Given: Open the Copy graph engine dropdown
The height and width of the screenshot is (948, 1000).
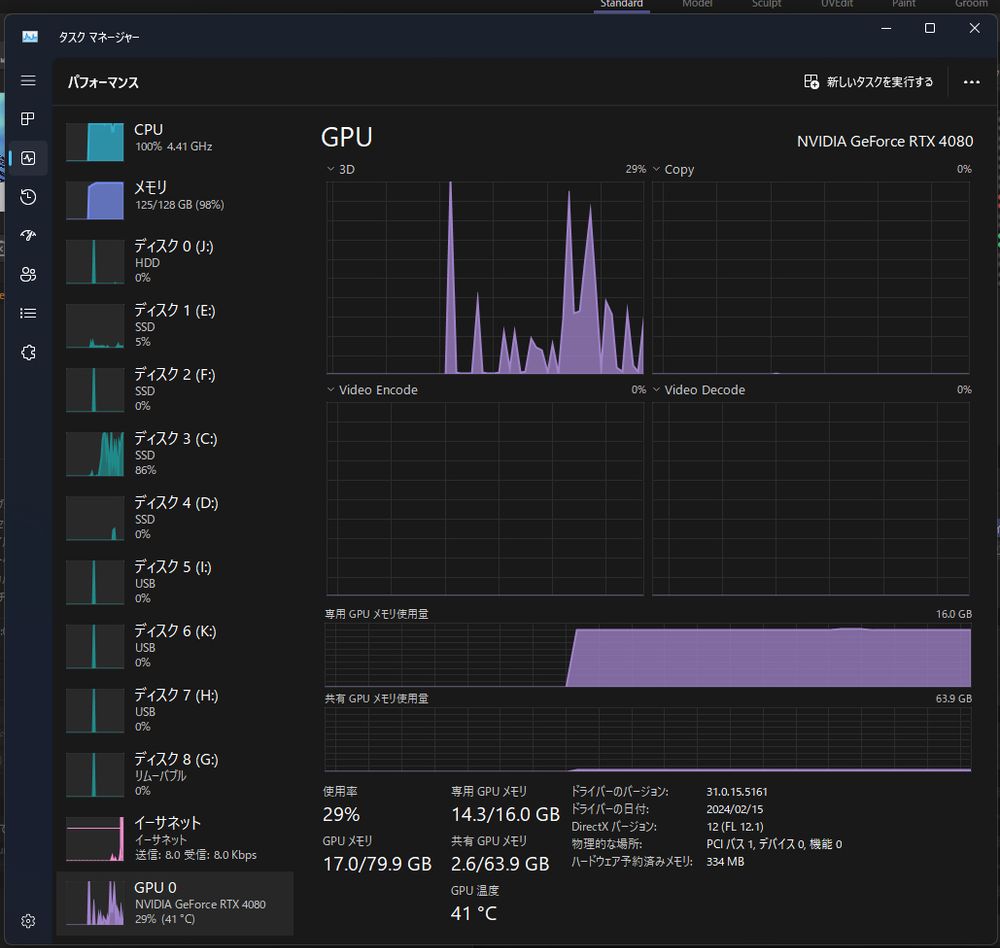Looking at the screenshot, I should [x=673, y=169].
